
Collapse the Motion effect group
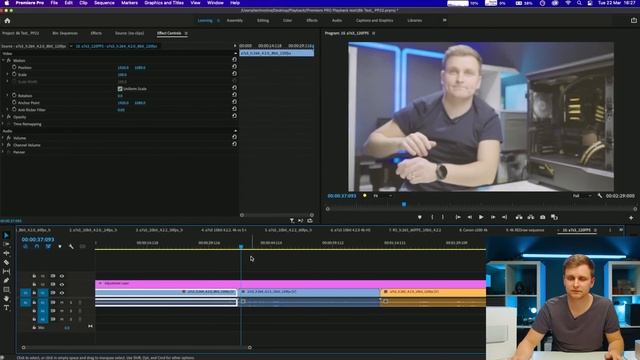pos(3,60)
